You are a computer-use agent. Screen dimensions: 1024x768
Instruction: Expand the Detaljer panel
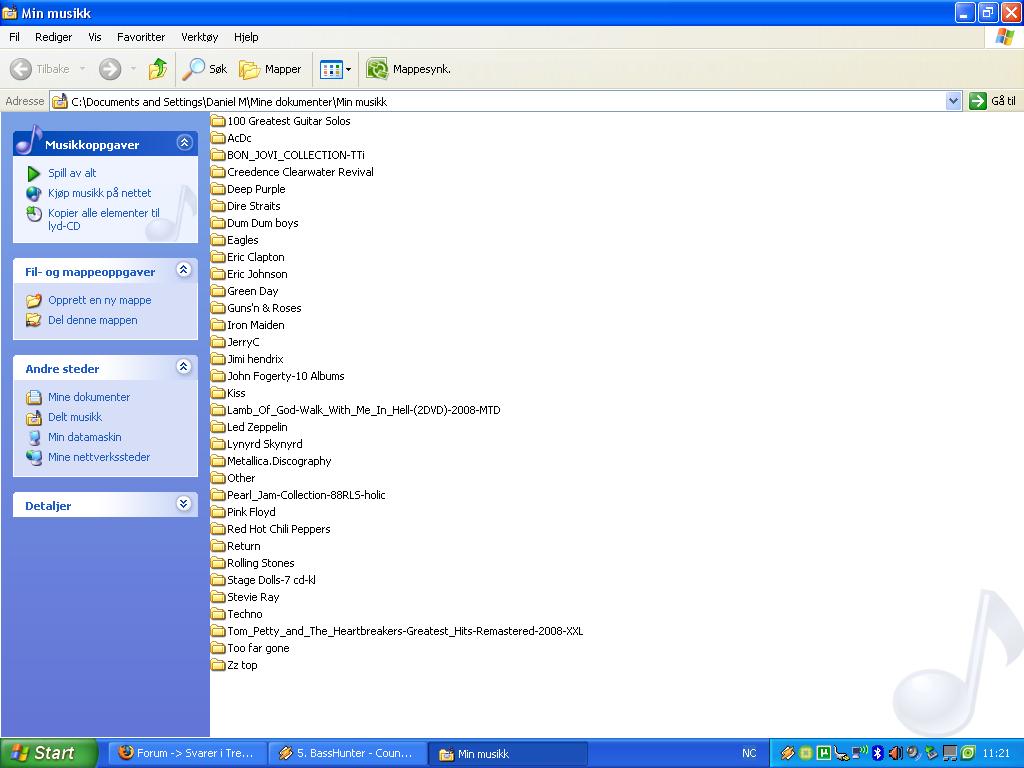point(184,504)
